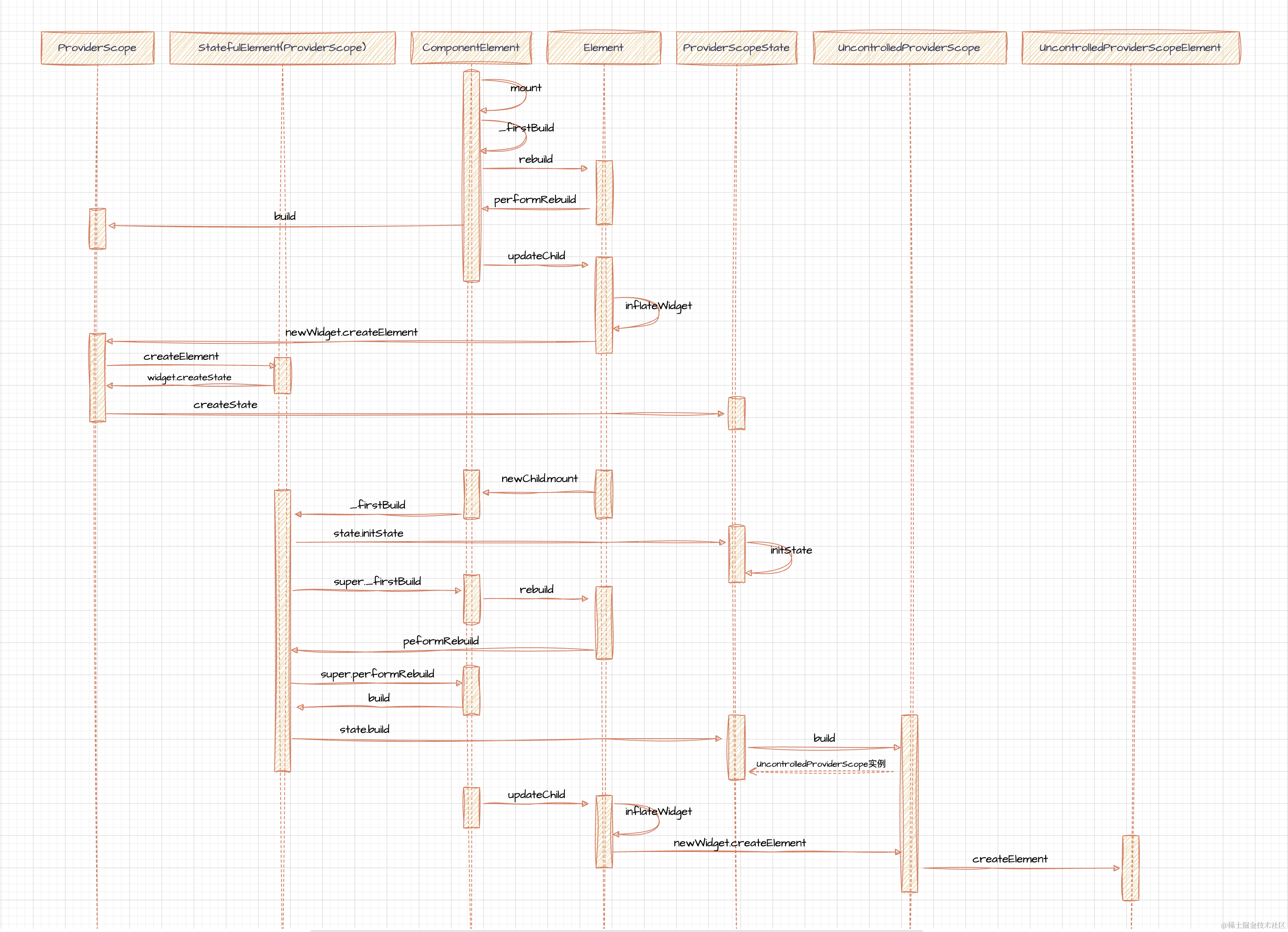The width and height of the screenshot is (1288, 932).
Task: Select the Element participant box
Action: point(603,48)
